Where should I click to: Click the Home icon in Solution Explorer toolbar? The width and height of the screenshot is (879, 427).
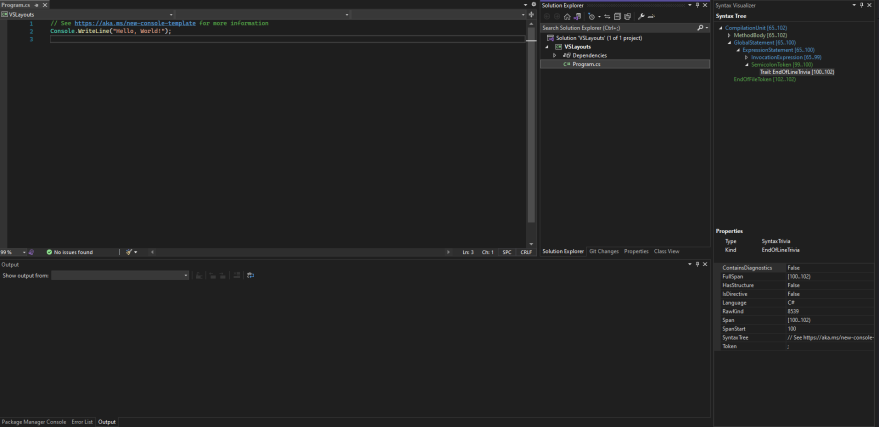coord(567,17)
